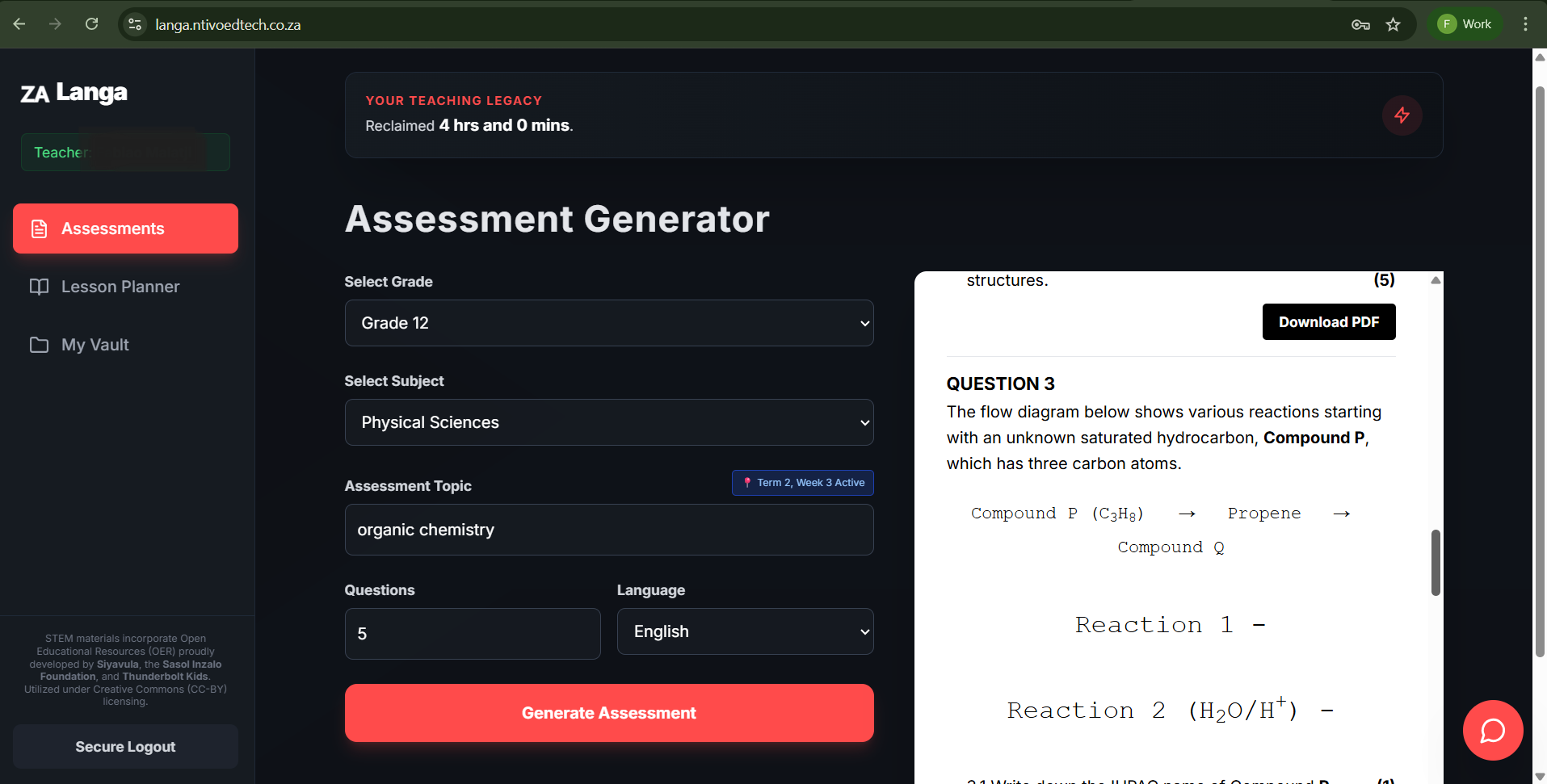
Task: Click Secure Logout
Action: pyautogui.click(x=125, y=747)
